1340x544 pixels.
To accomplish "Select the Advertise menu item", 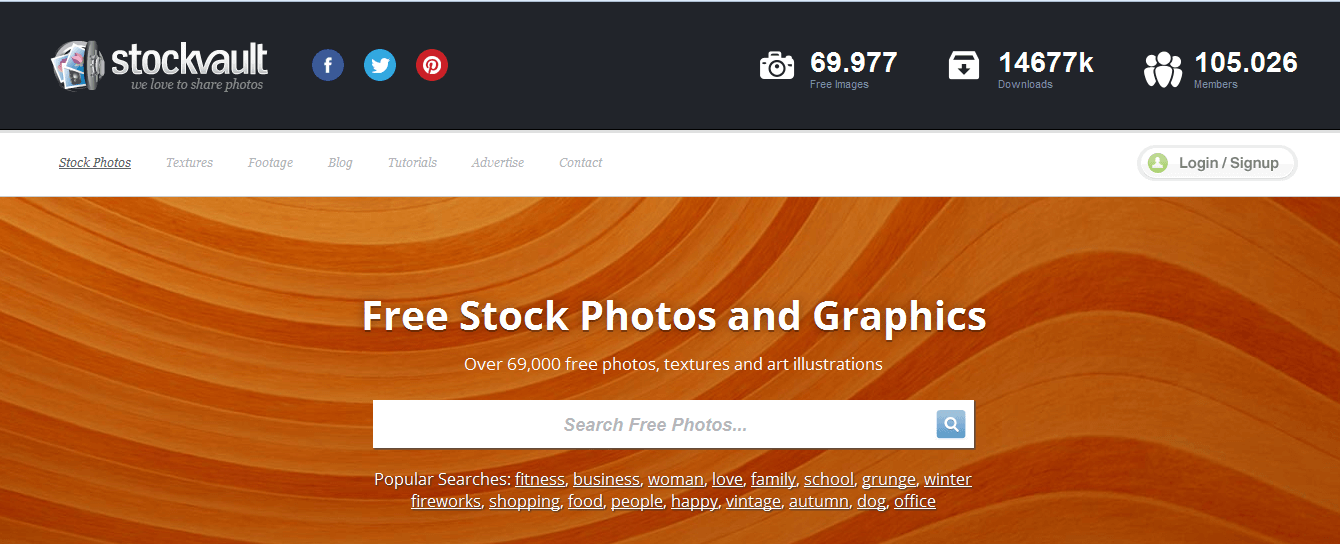I will (498, 162).
